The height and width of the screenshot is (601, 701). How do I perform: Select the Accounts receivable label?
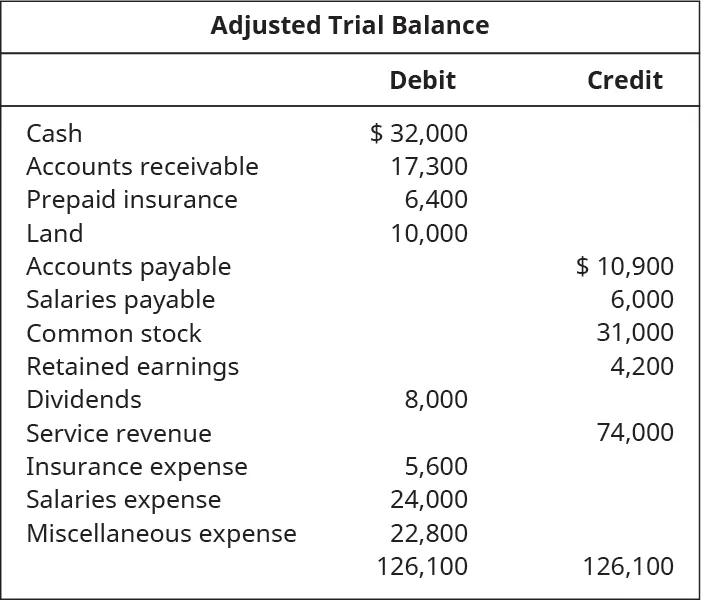click(x=142, y=166)
